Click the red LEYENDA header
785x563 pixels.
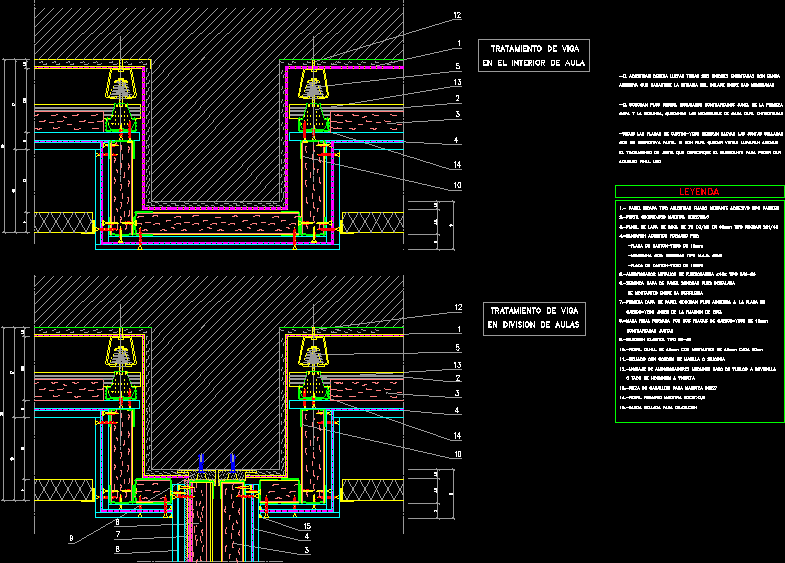pos(699,191)
